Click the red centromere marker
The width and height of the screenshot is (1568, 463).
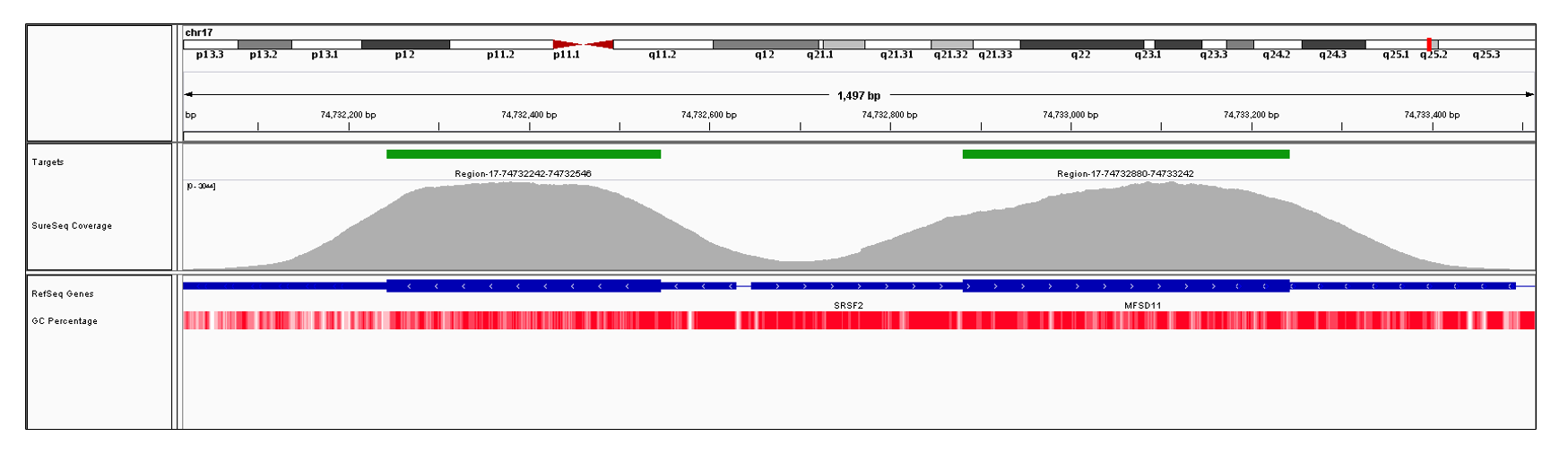coord(584,44)
